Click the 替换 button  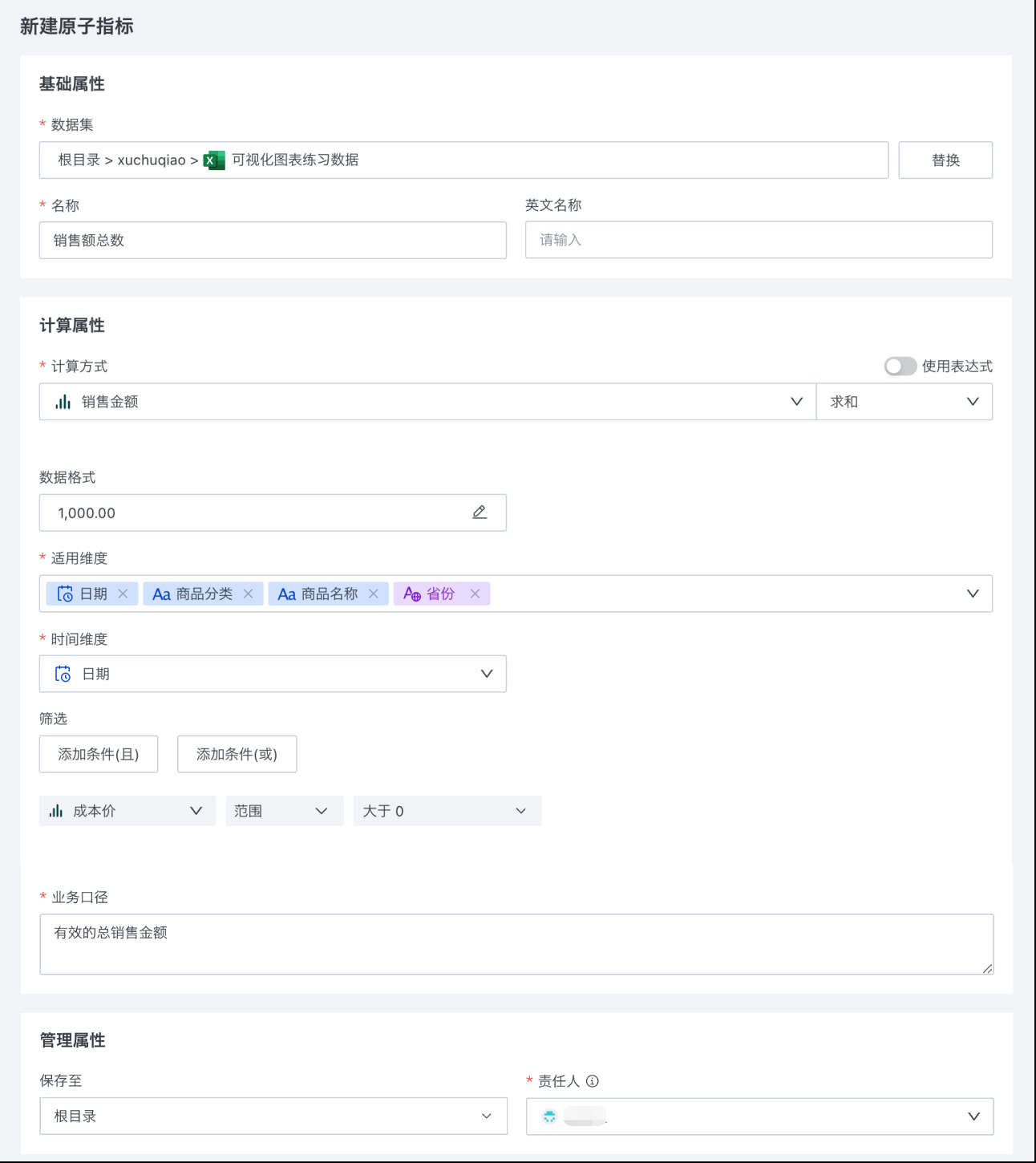pyautogui.click(x=945, y=160)
